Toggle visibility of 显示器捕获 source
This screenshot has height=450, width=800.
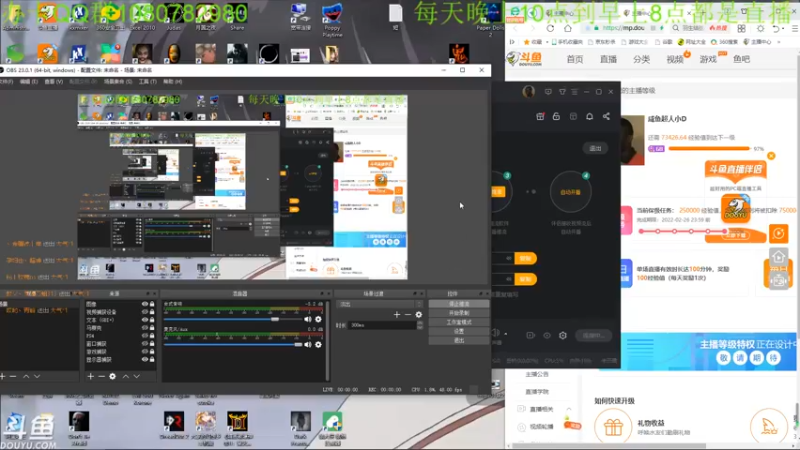tap(144, 359)
